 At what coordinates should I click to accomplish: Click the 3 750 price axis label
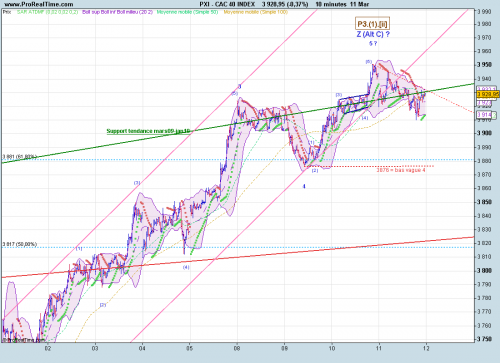click(x=484, y=339)
